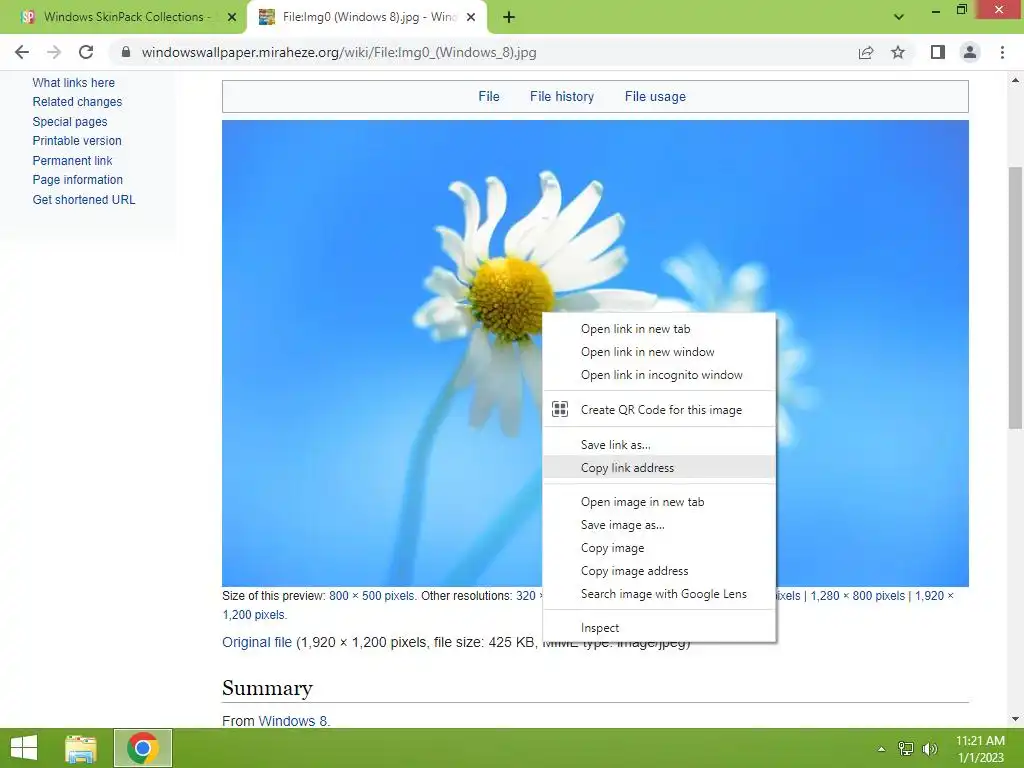Follow the Windows 8 link in Summary
This screenshot has height=768, width=1024.
pos(293,721)
